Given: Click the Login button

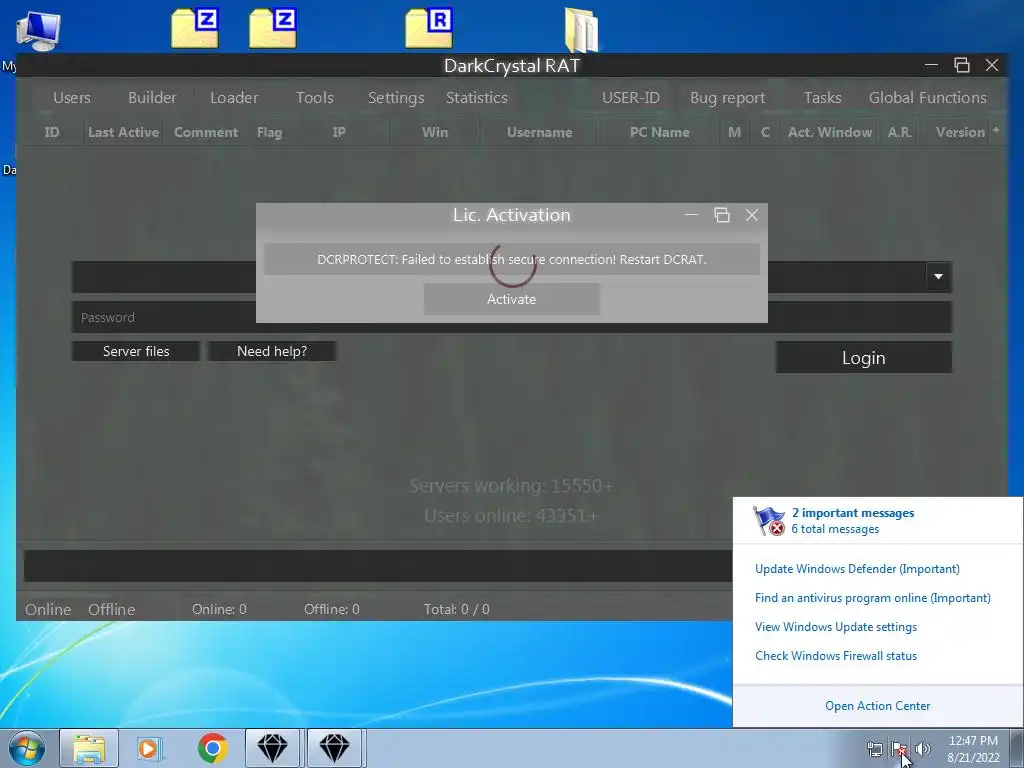Looking at the screenshot, I should click(x=863, y=358).
